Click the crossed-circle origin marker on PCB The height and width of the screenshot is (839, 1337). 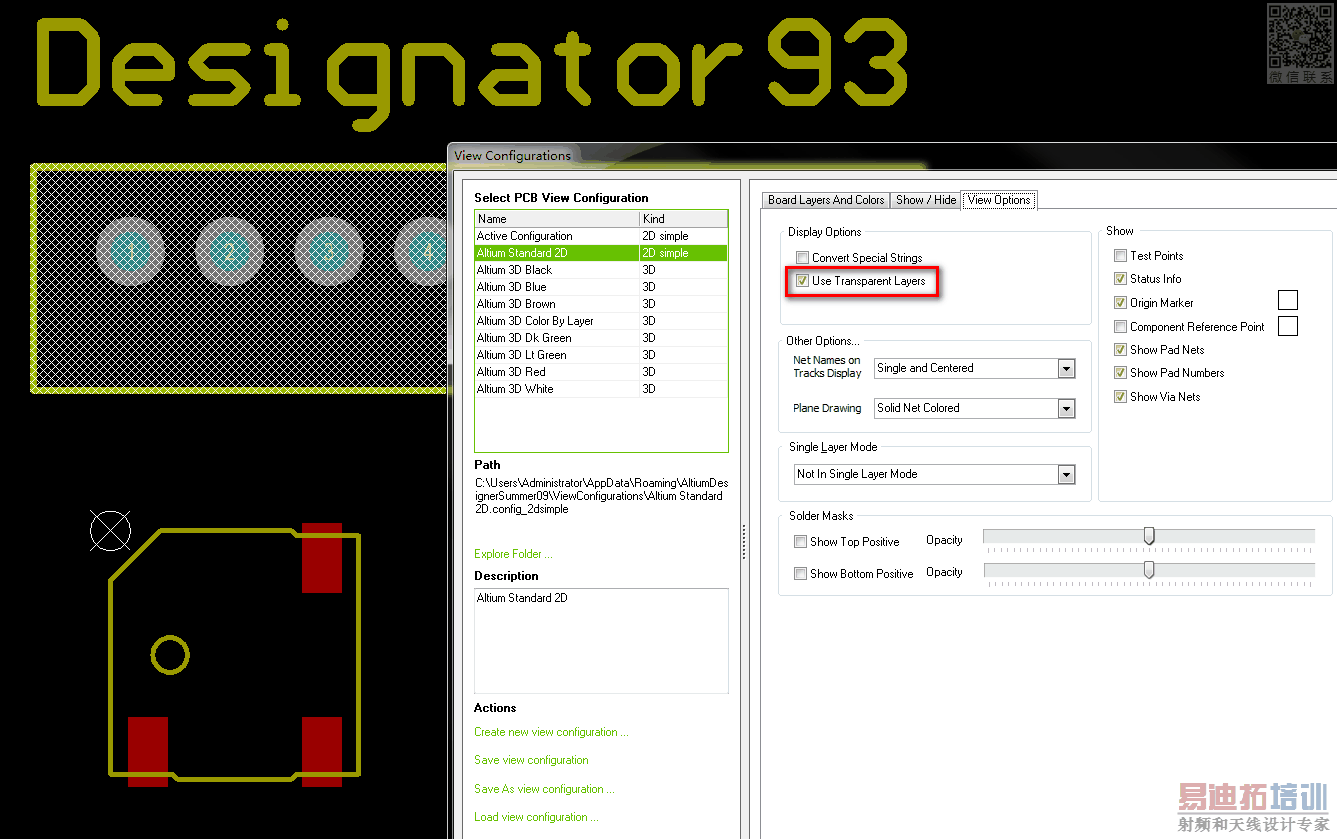(x=110, y=530)
